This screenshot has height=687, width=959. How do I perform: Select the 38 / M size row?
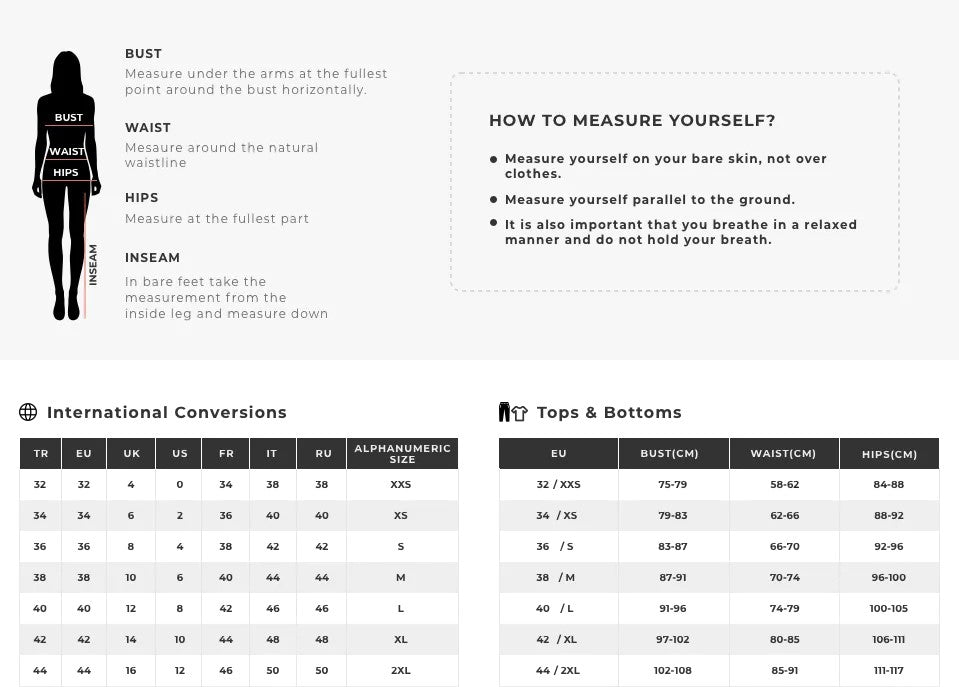[x=557, y=578]
